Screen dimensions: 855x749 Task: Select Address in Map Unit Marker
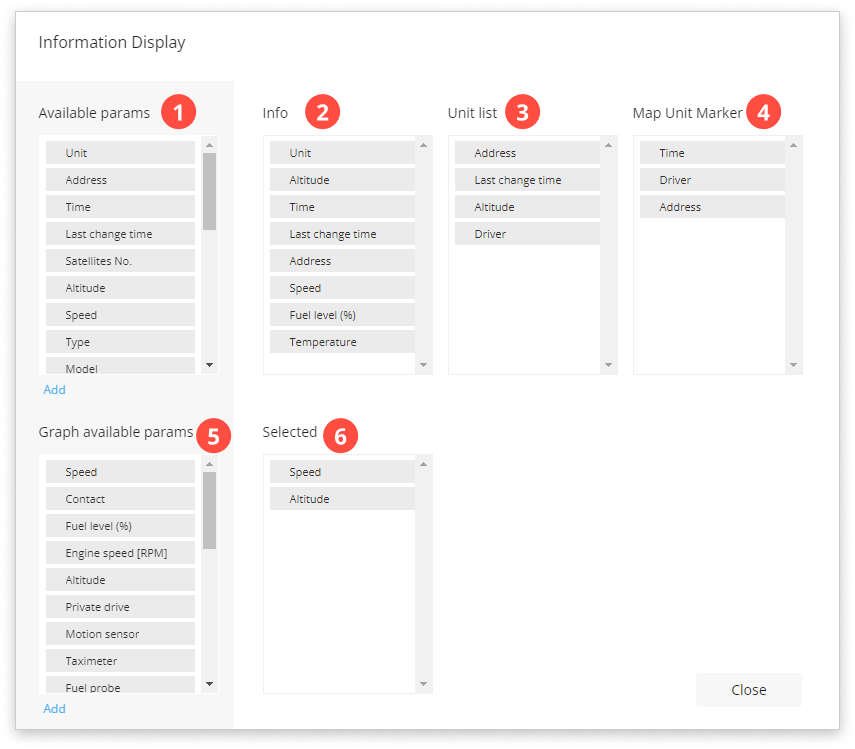(x=712, y=207)
